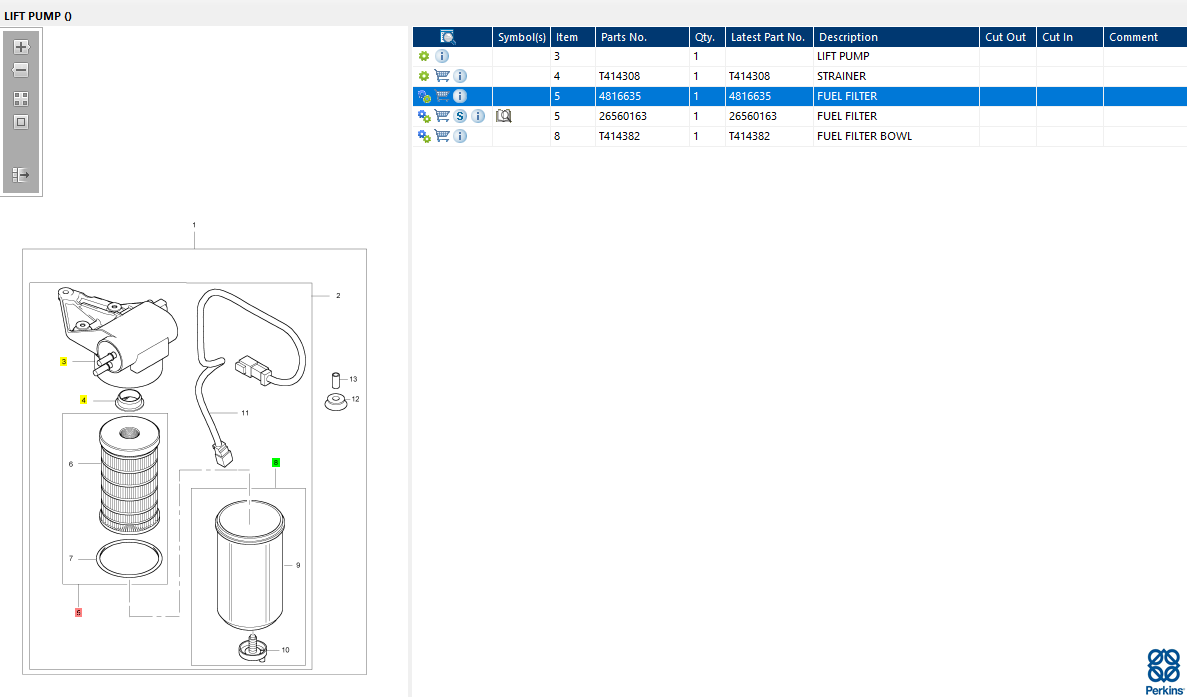
Task: Click callout number 2 in diagram
Action: tap(338, 296)
